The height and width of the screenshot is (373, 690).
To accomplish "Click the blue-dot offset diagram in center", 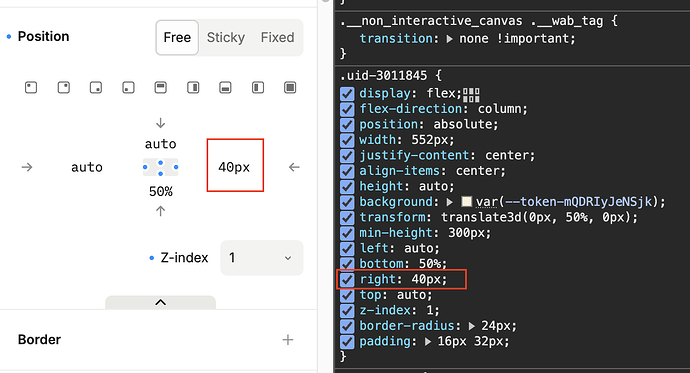I will tap(161, 167).
